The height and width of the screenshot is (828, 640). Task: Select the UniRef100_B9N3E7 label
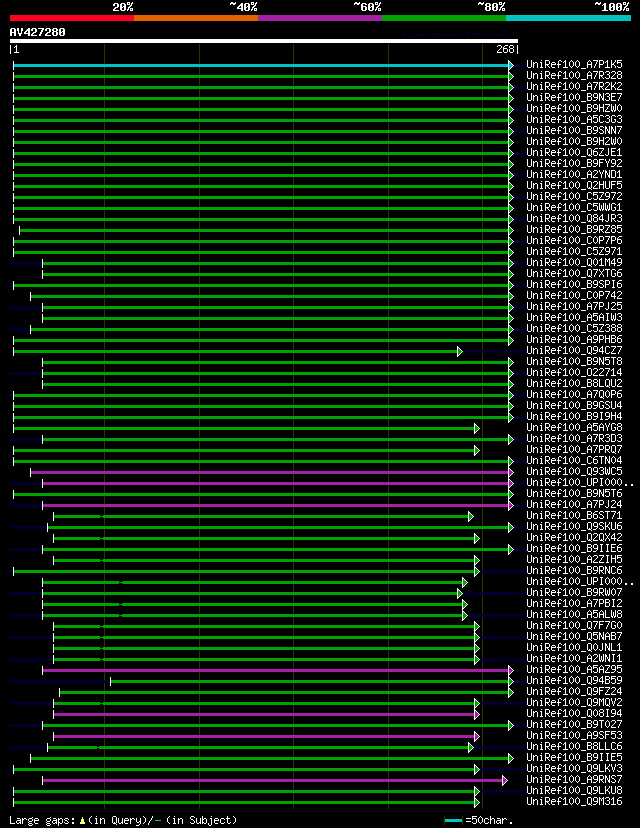click(574, 98)
